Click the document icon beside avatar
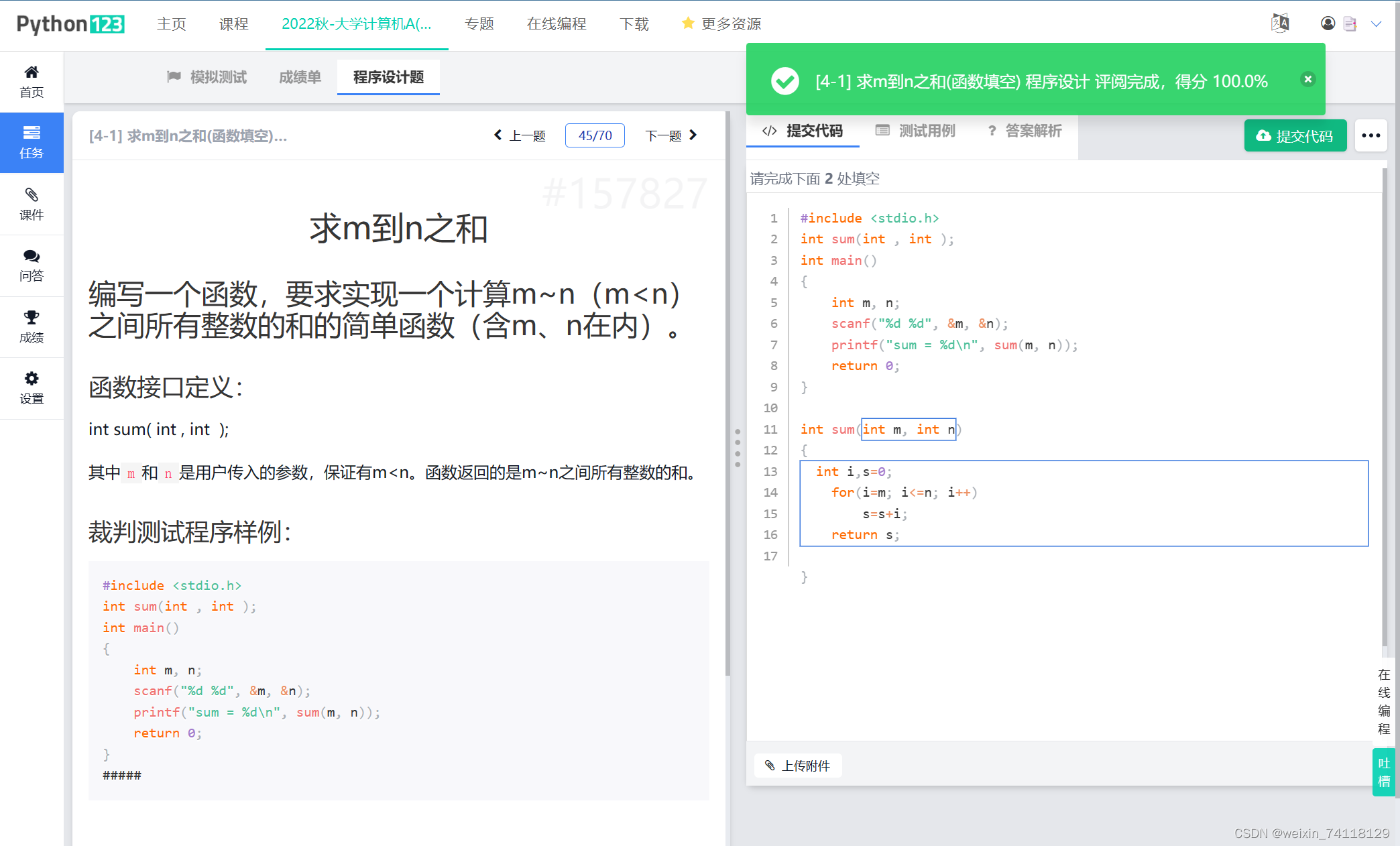 (1350, 23)
